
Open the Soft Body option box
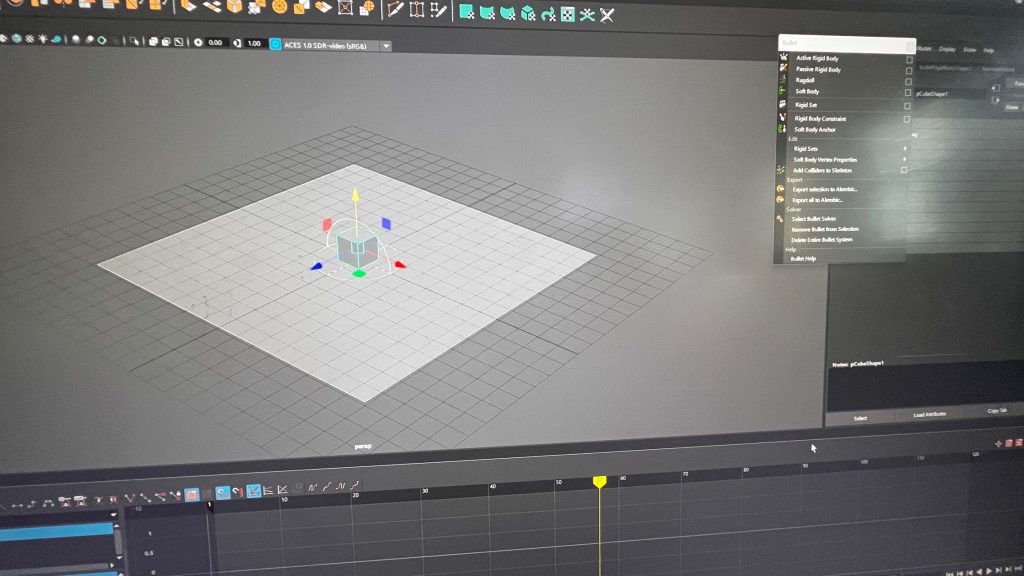(908, 93)
